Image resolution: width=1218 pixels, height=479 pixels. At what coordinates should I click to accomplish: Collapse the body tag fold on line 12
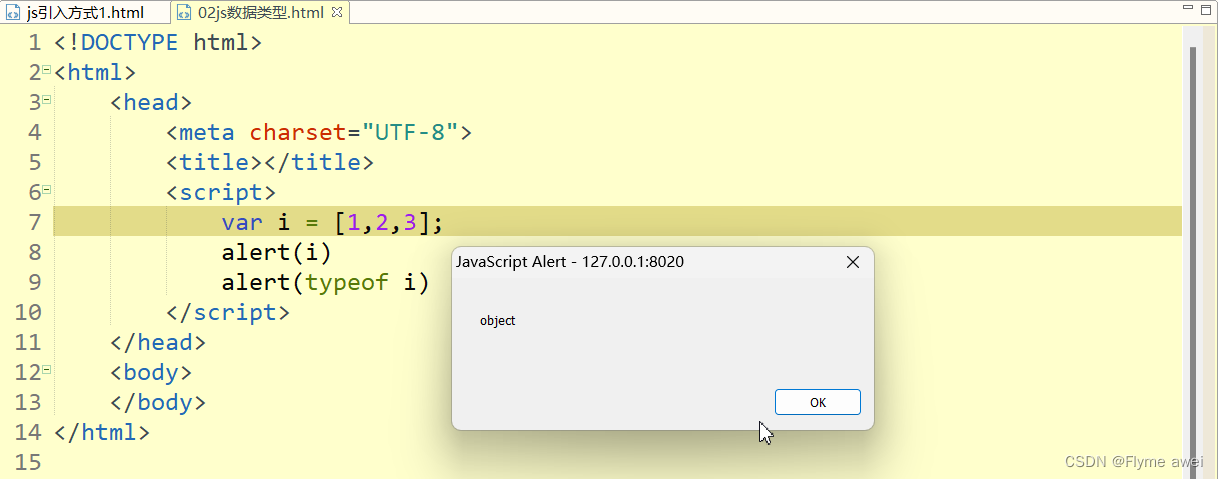tap(47, 369)
